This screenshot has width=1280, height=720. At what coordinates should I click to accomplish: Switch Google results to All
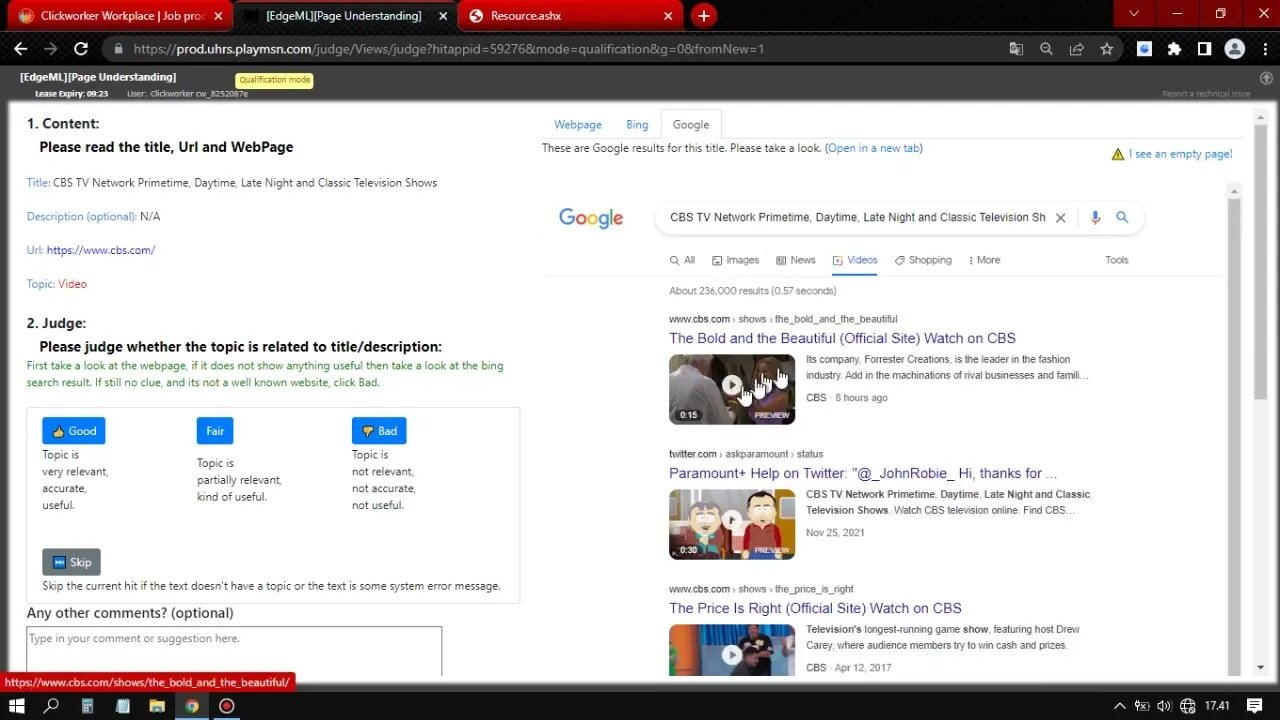[x=682, y=260]
